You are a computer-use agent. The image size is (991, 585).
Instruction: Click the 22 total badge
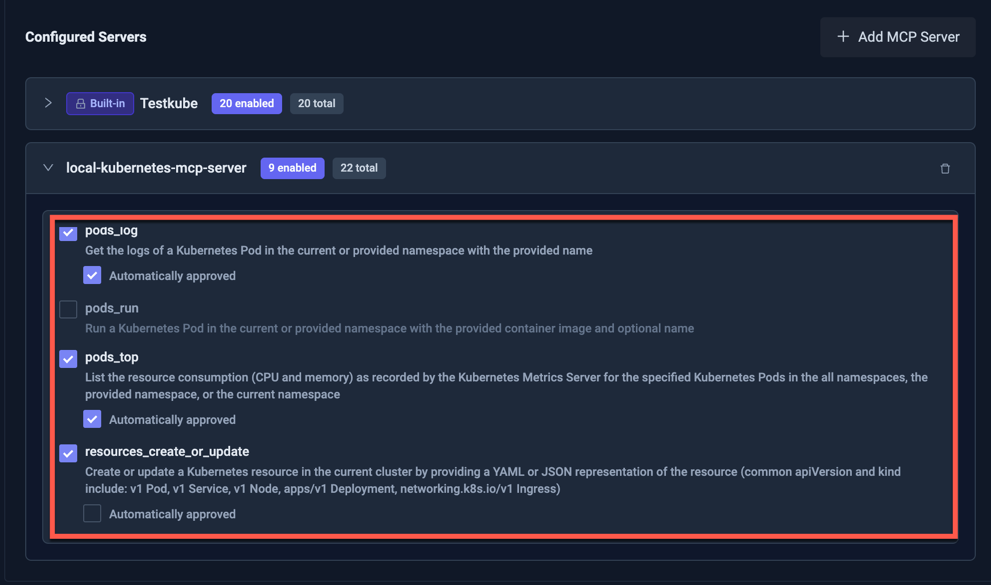(x=359, y=168)
